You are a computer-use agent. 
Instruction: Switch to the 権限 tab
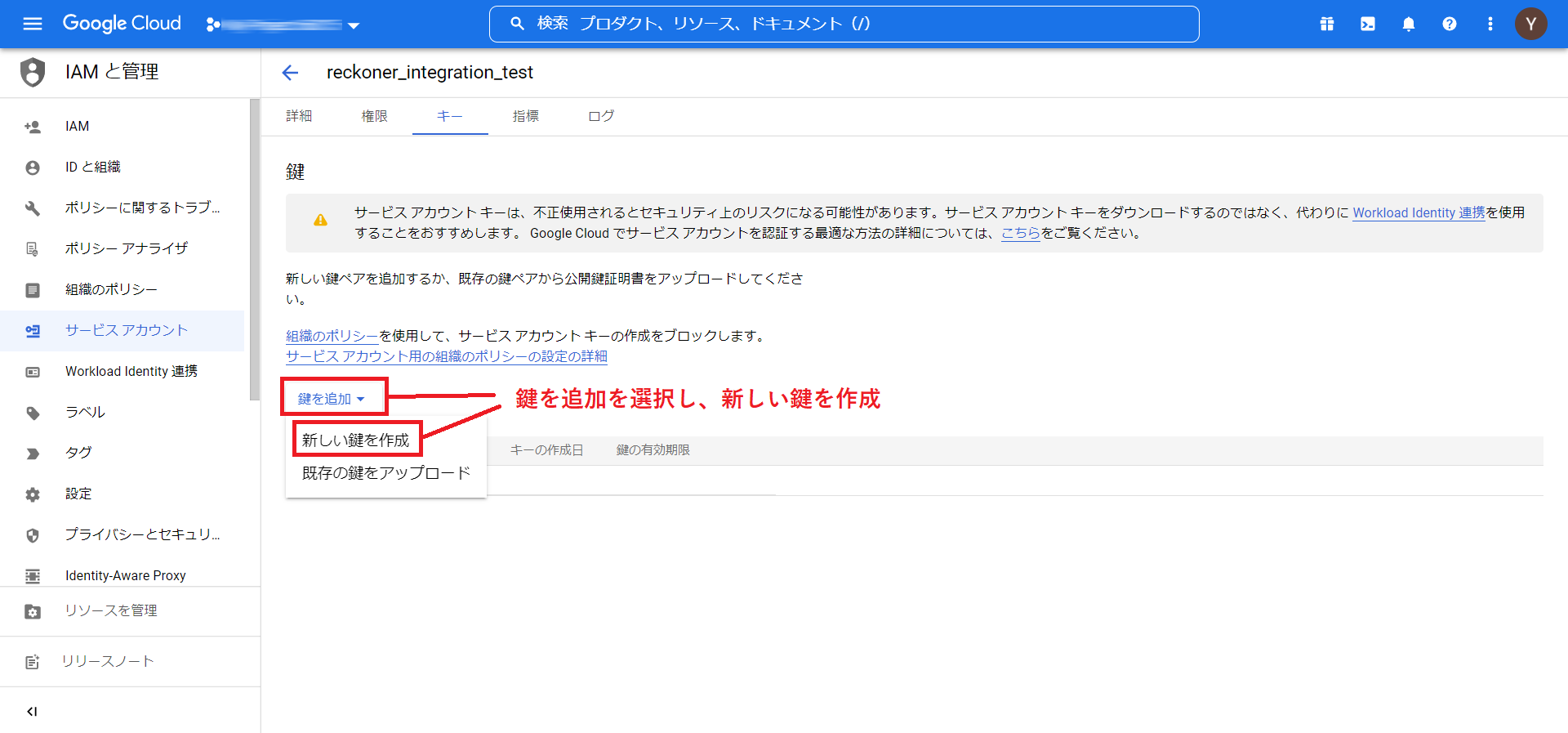[x=375, y=116]
